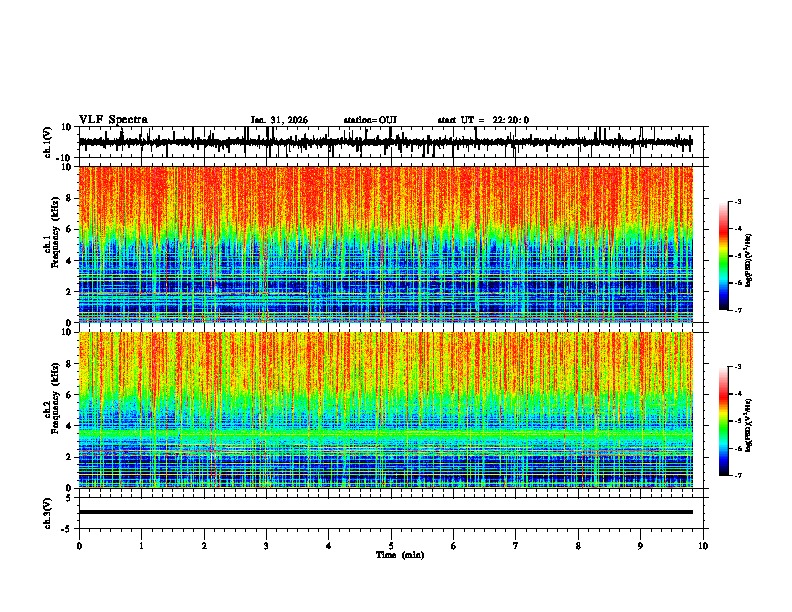This screenshot has height=612, width=792.
Task: Click the "-7" label on ch.2 colorbar
Action: 737,476
